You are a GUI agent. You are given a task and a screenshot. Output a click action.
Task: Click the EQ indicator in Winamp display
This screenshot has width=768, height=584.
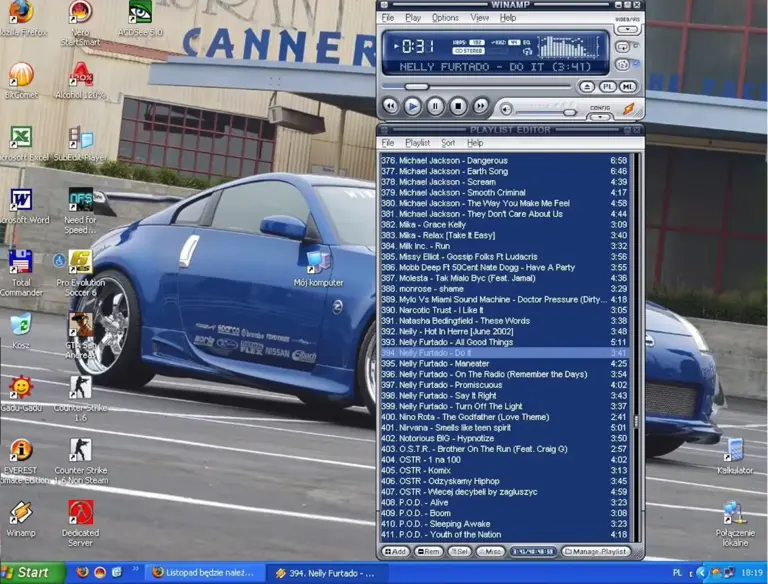527,43
